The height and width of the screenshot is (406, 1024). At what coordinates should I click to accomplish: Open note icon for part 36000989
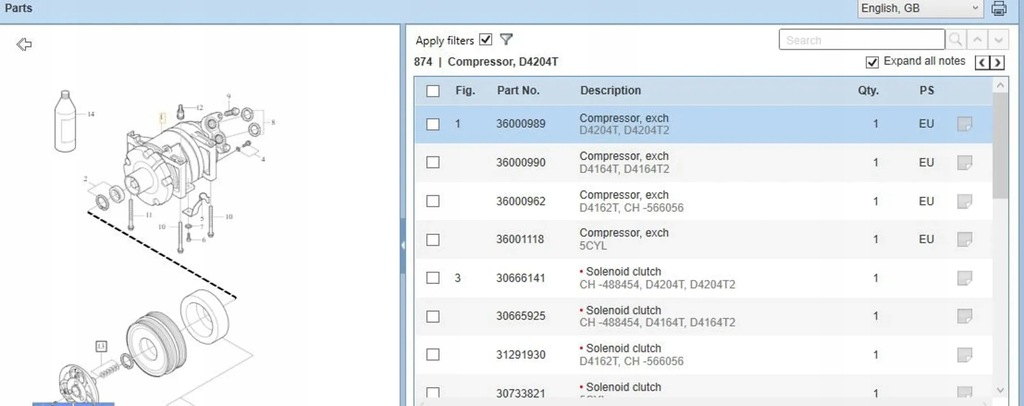click(964, 124)
